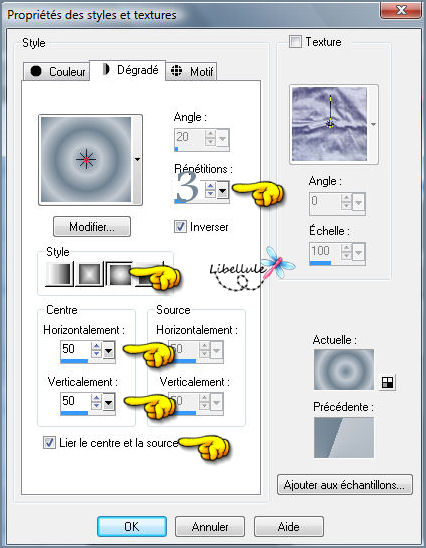Viewport: 426px width, 548px height.
Task: Toggle the Inverser checkbox
Action: 180,227
